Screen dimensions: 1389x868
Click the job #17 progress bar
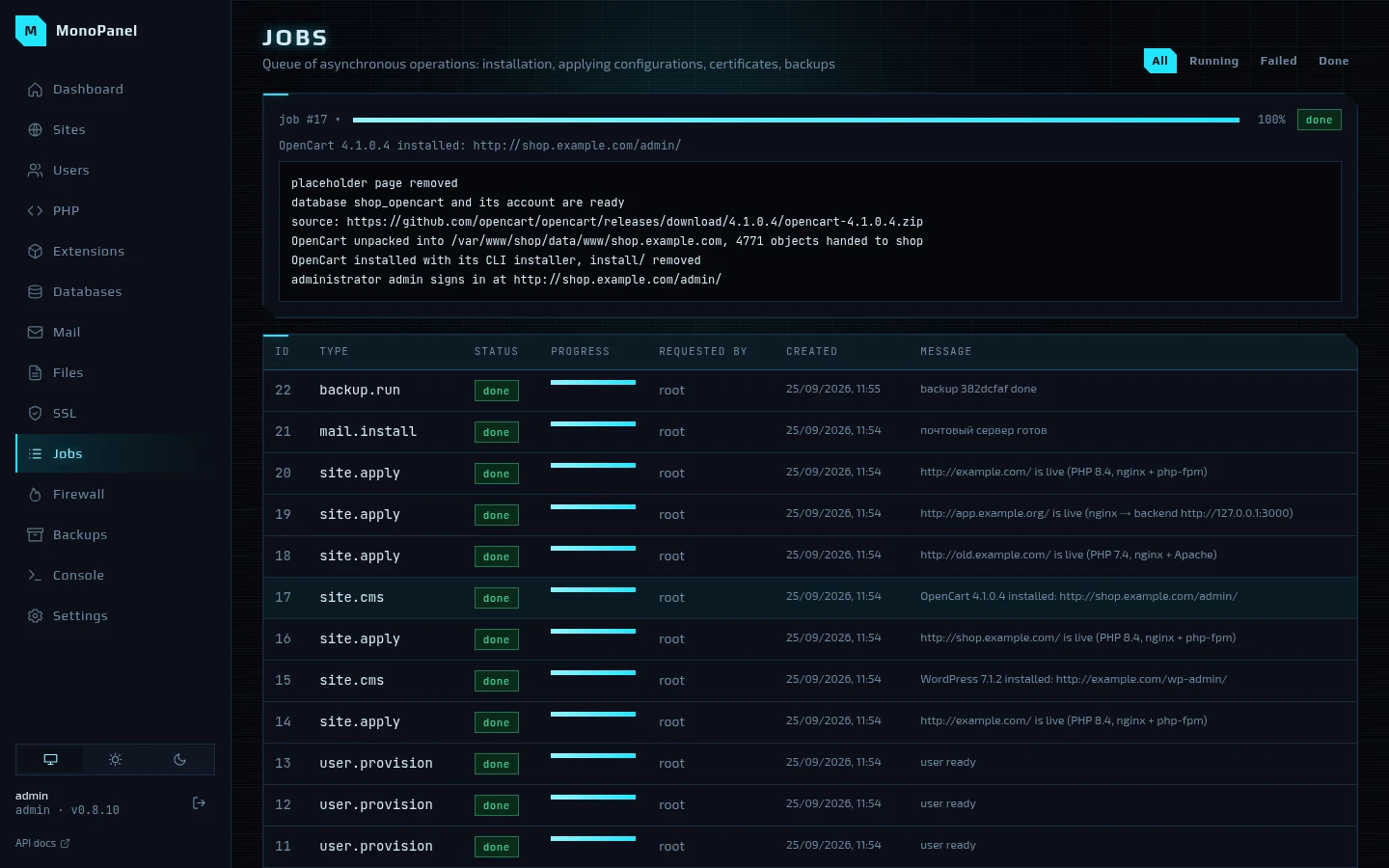point(796,121)
